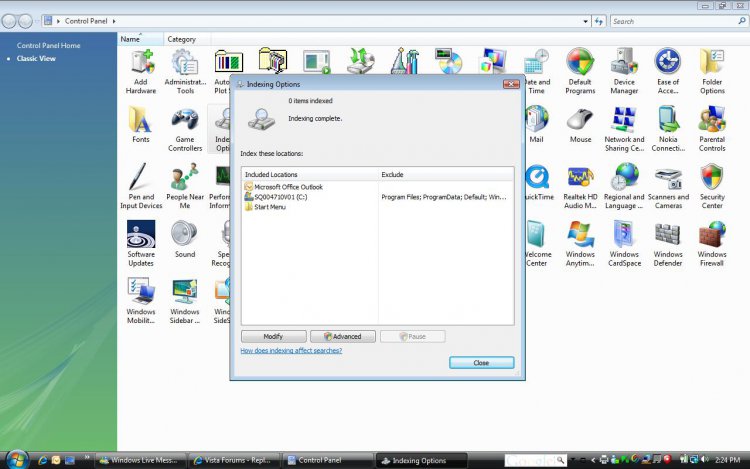Open Administrative Tools icon
The width and height of the screenshot is (750, 469).
point(185,72)
